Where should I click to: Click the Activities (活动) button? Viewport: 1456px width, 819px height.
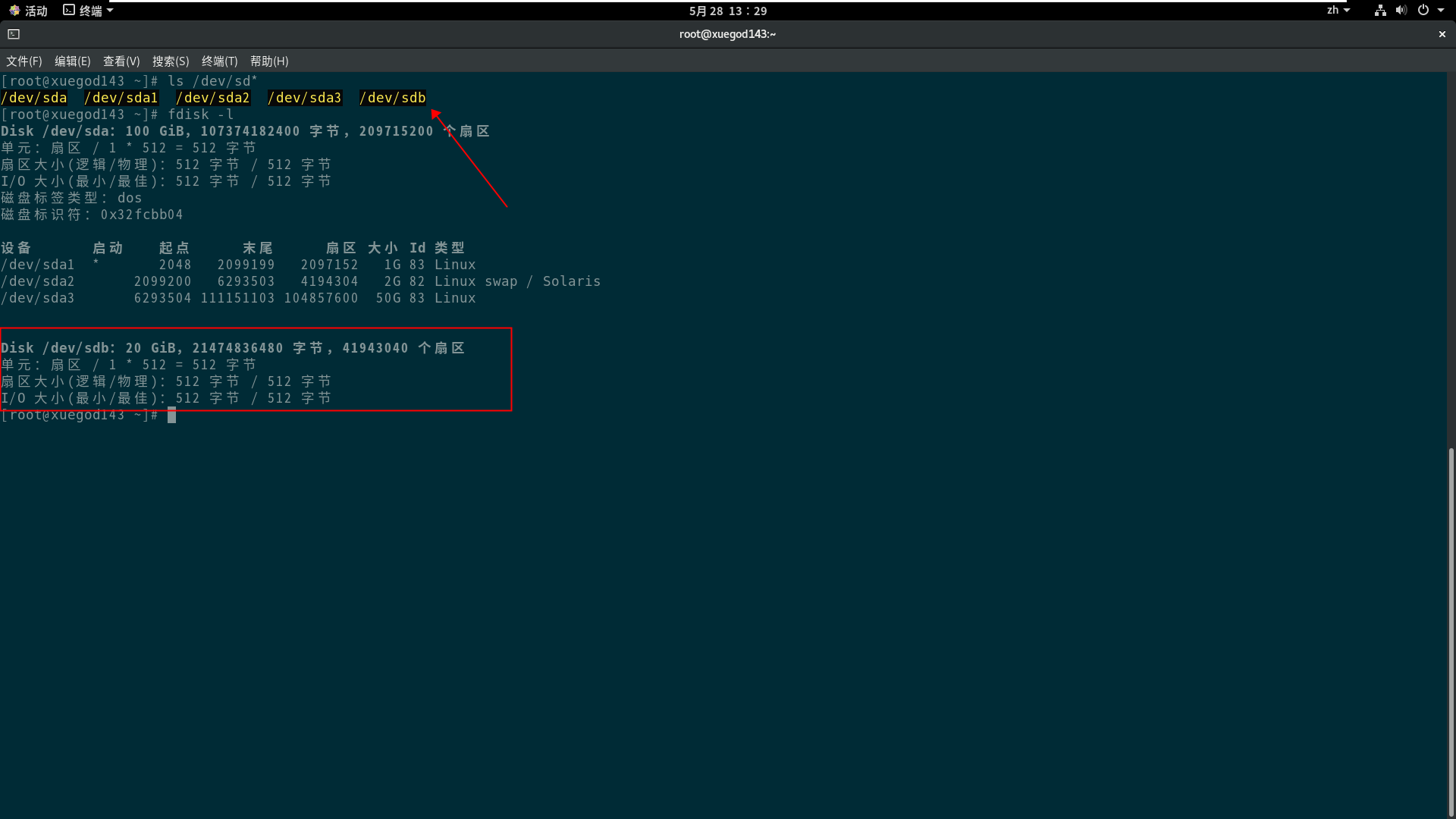coord(29,11)
